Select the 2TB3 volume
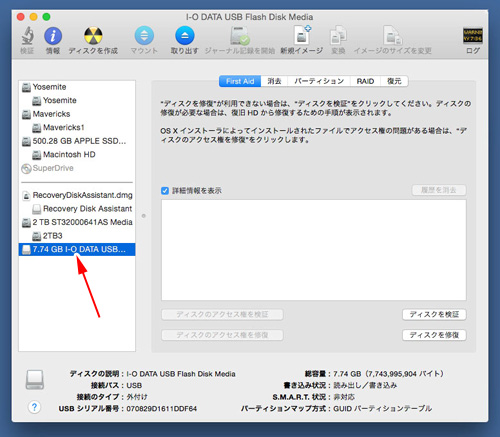 77,236
